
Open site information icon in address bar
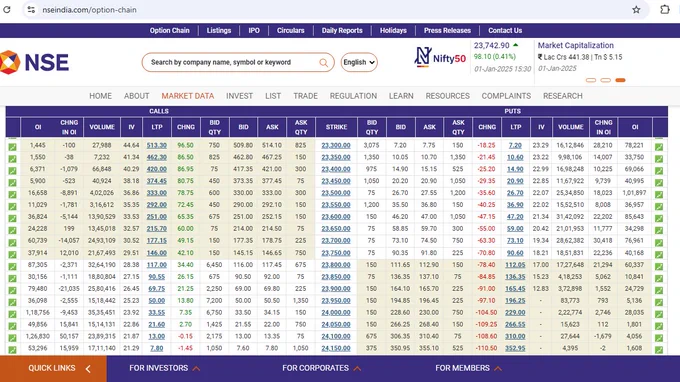click(31, 10)
